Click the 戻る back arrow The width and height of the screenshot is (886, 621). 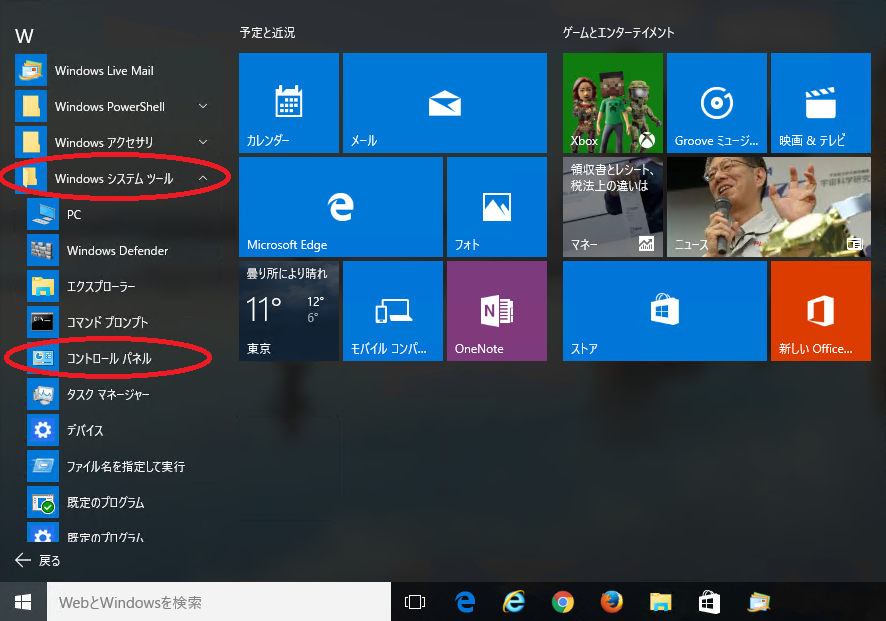point(23,560)
